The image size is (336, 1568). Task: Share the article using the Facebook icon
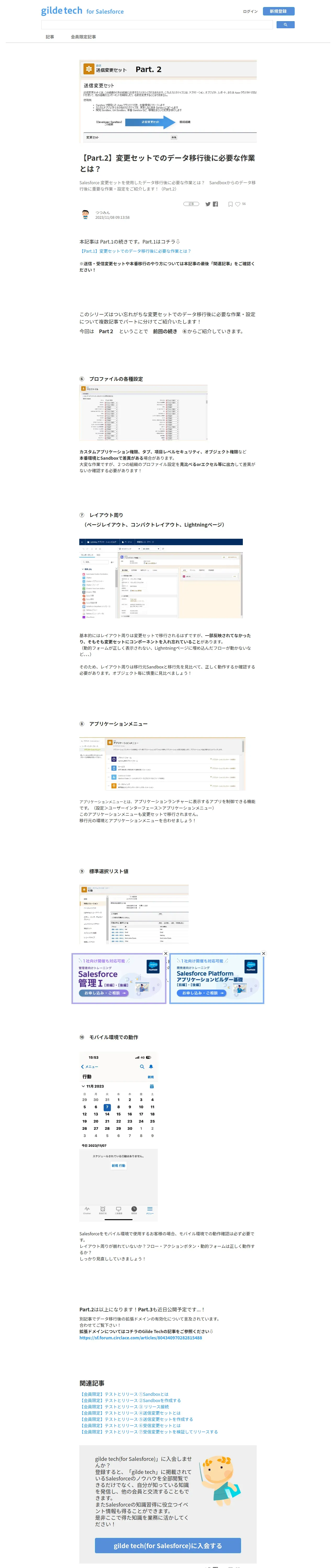[x=216, y=204]
